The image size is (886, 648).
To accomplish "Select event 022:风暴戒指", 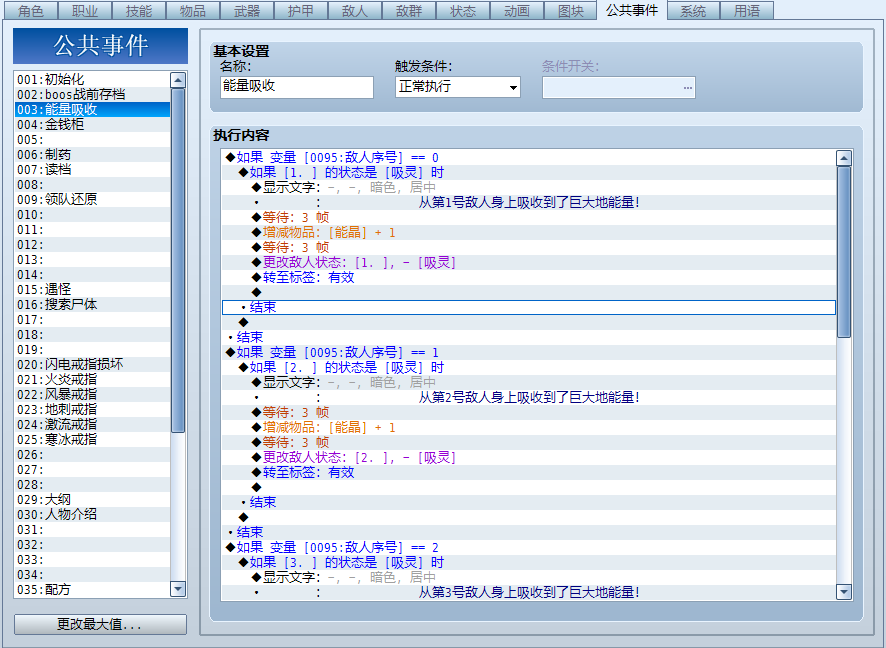I will (x=93, y=394).
